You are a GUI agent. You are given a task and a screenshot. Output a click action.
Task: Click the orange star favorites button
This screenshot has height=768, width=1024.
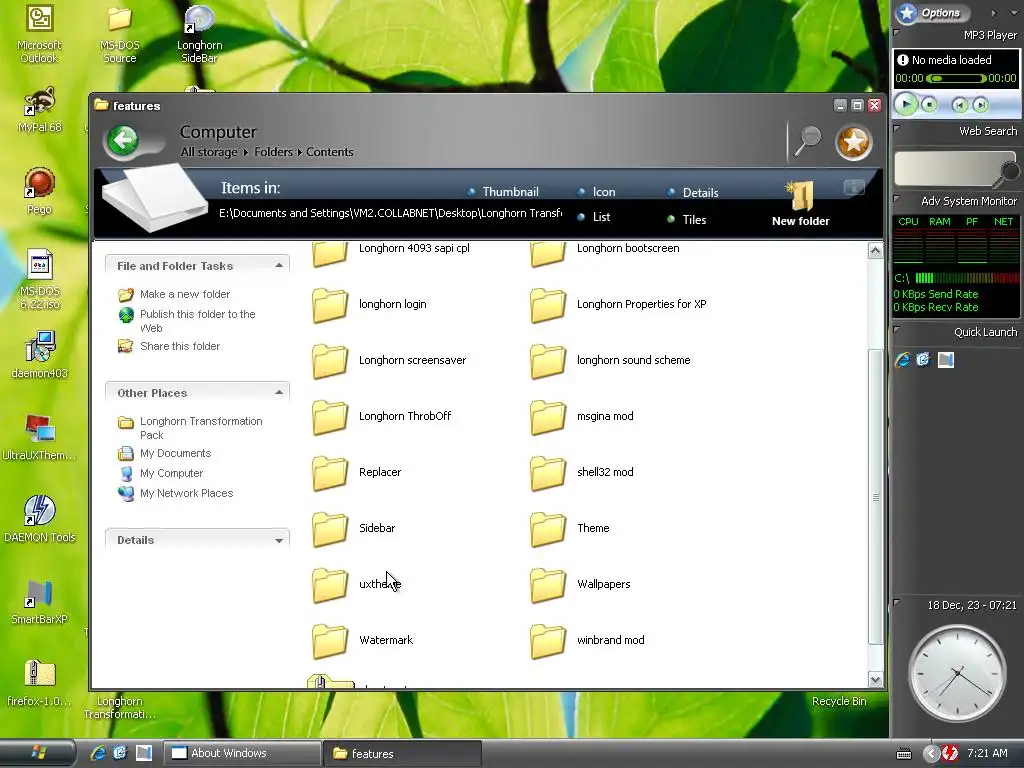click(x=854, y=142)
